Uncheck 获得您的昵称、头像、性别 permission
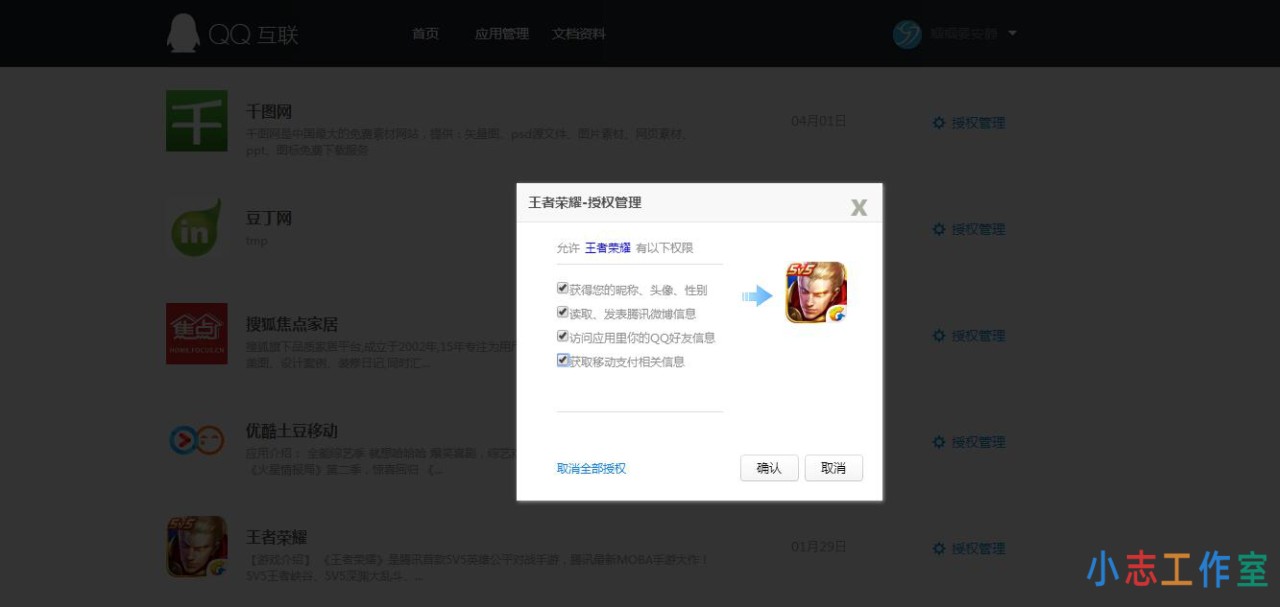1280x607 pixels. [x=562, y=288]
